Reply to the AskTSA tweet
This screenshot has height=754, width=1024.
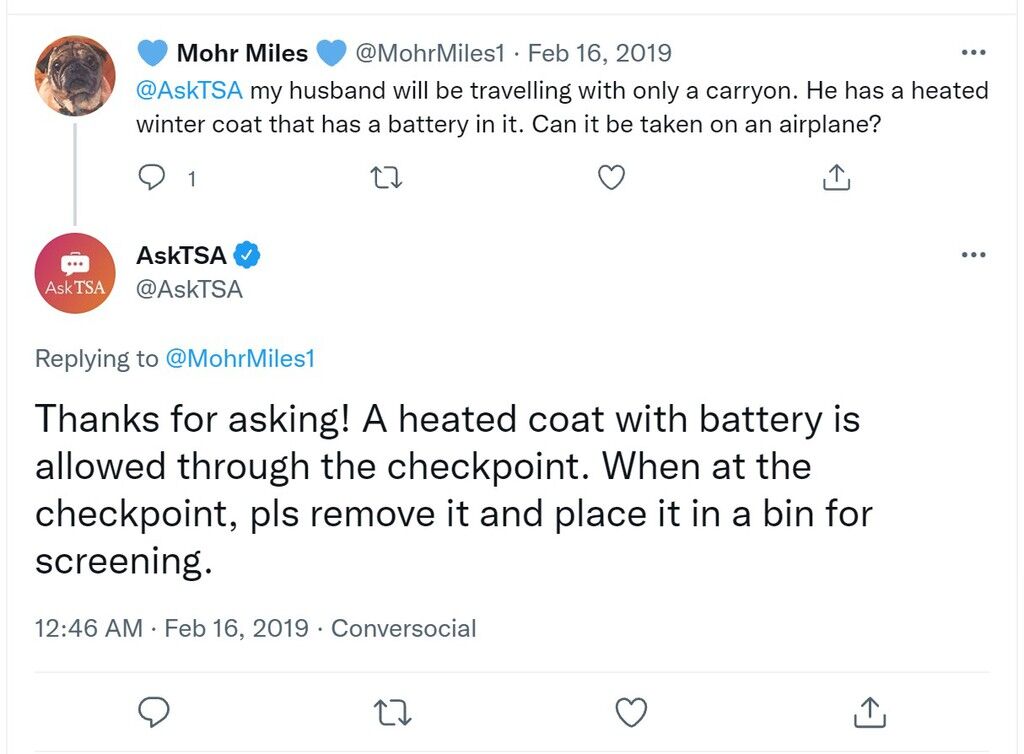[154, 712]
